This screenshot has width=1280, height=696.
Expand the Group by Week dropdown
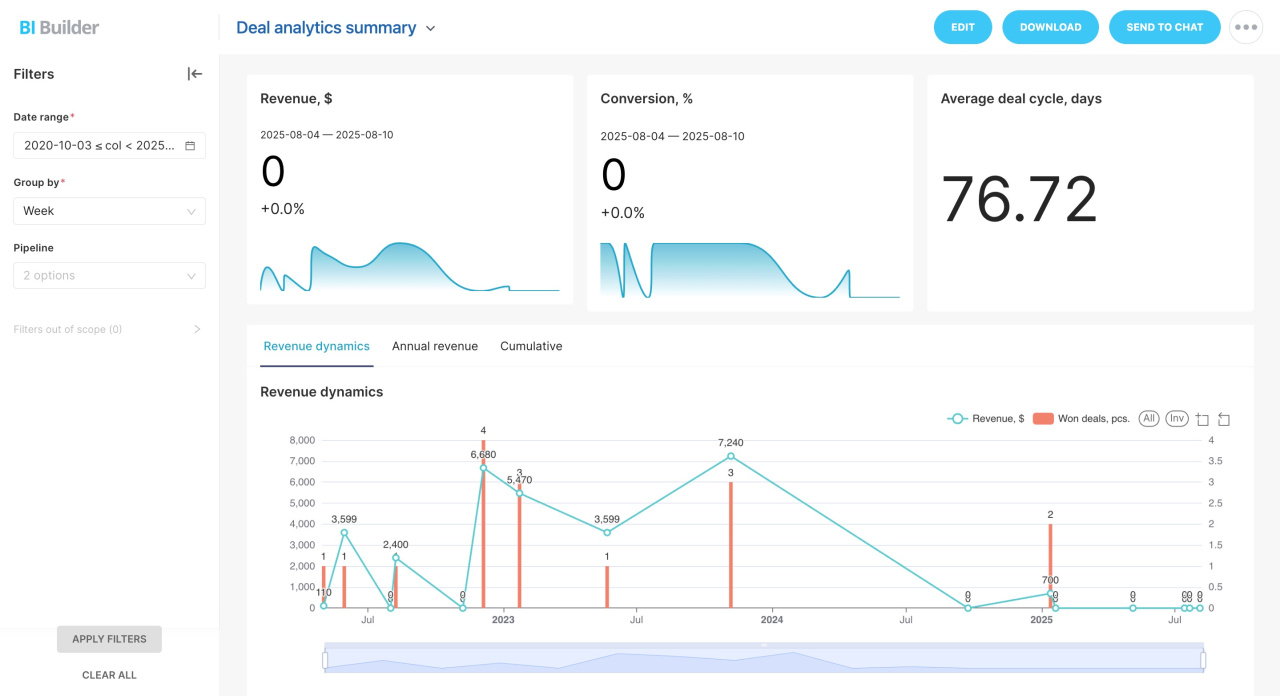tap(109, 211)
